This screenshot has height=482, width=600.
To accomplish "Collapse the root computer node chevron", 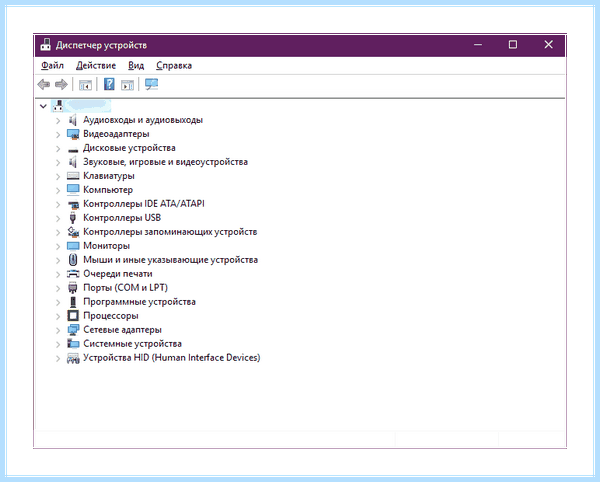I will coord(43,106).
